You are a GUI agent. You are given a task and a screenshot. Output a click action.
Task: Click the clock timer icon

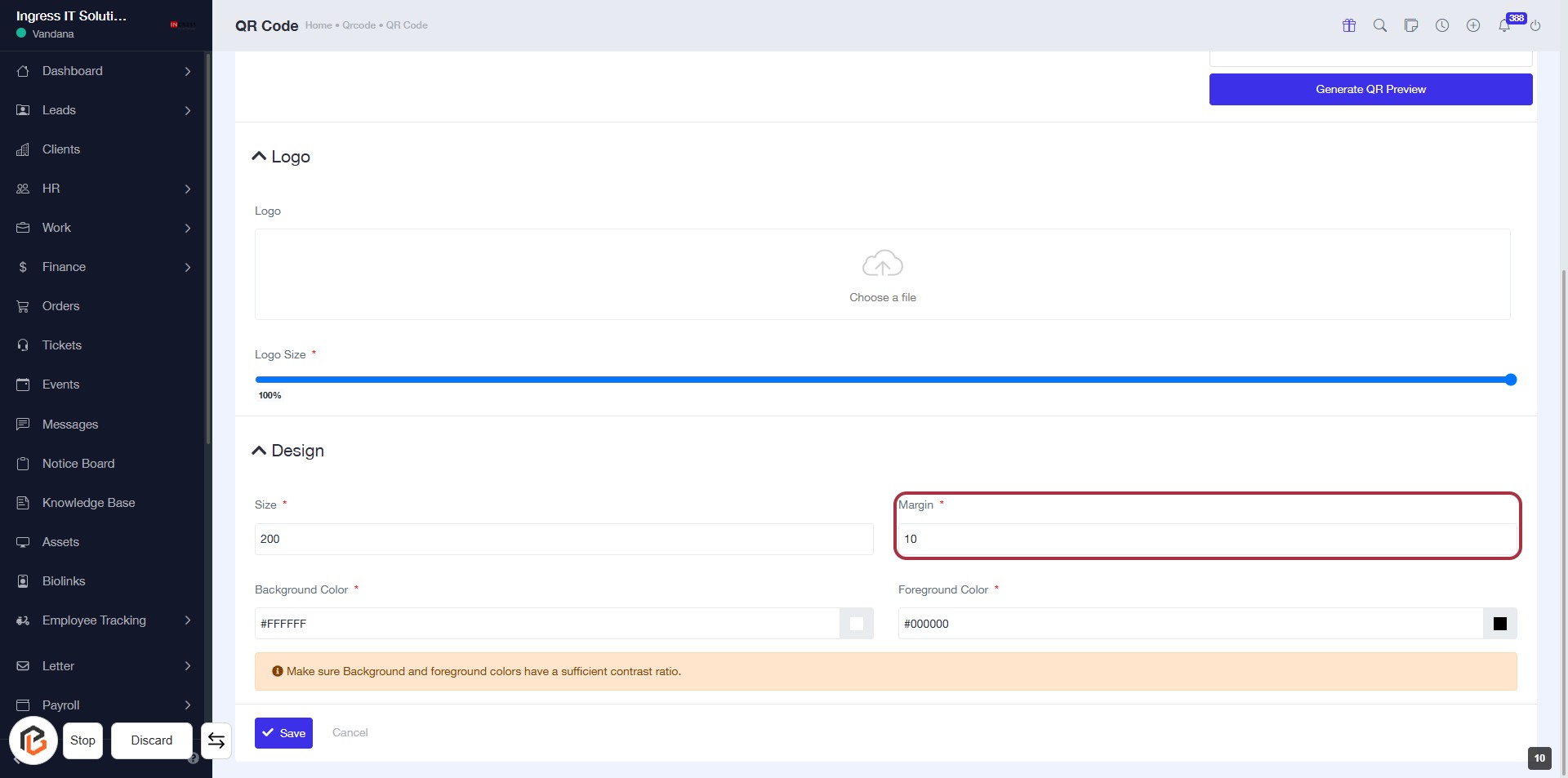click(x=1442, y=25)
